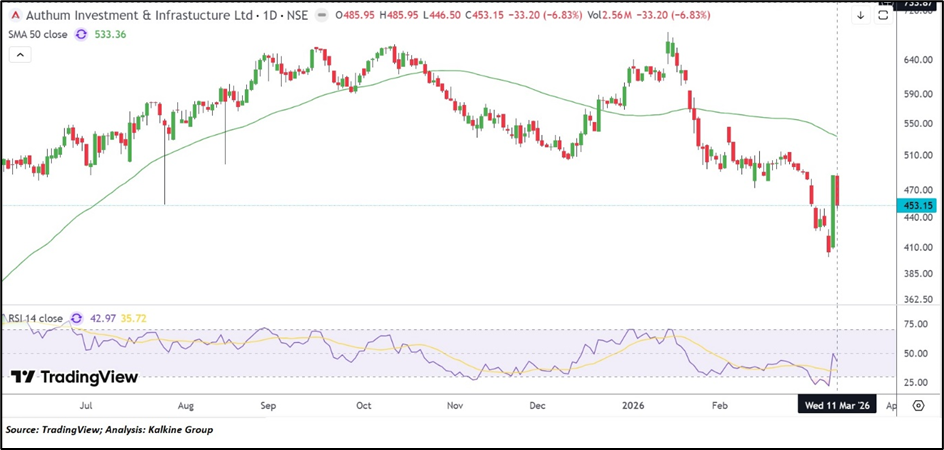The height and width of the screenshot is (450, 944).
Task: Click the fullscreen frame icon at top right
Action: click(883, 16)
